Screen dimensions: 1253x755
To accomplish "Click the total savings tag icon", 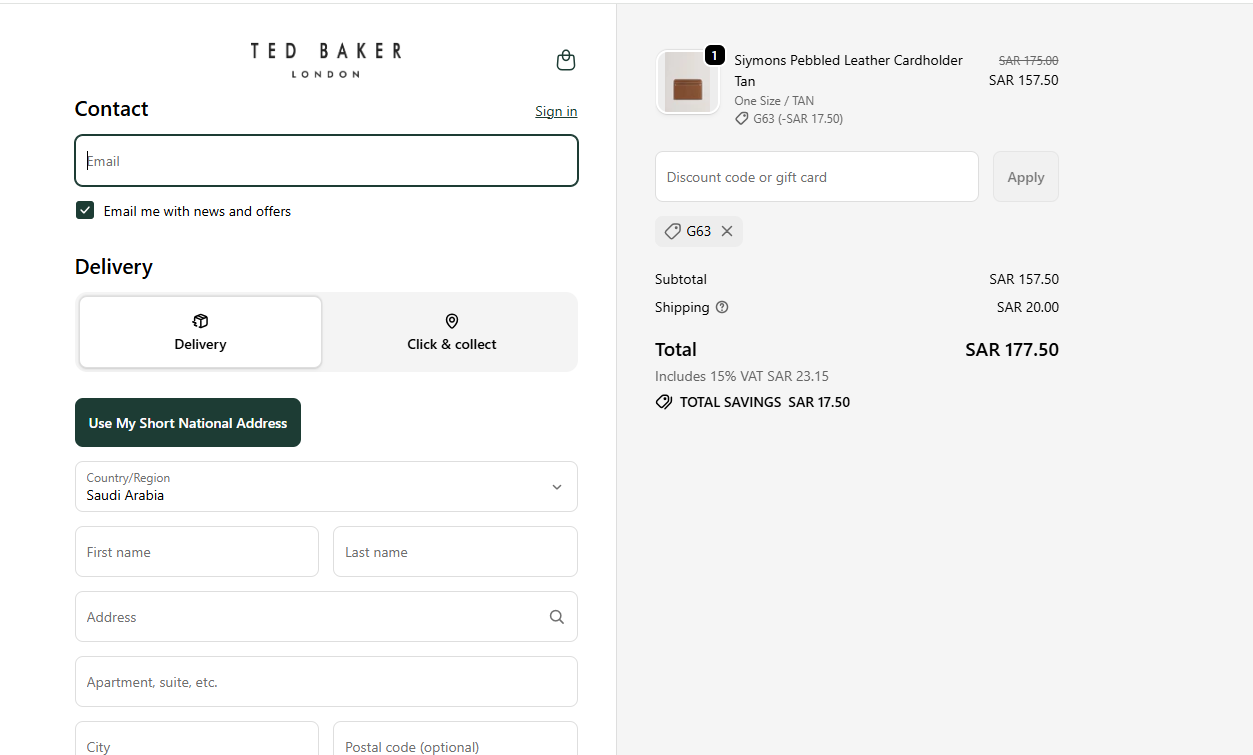I will (x=663, y=402).
